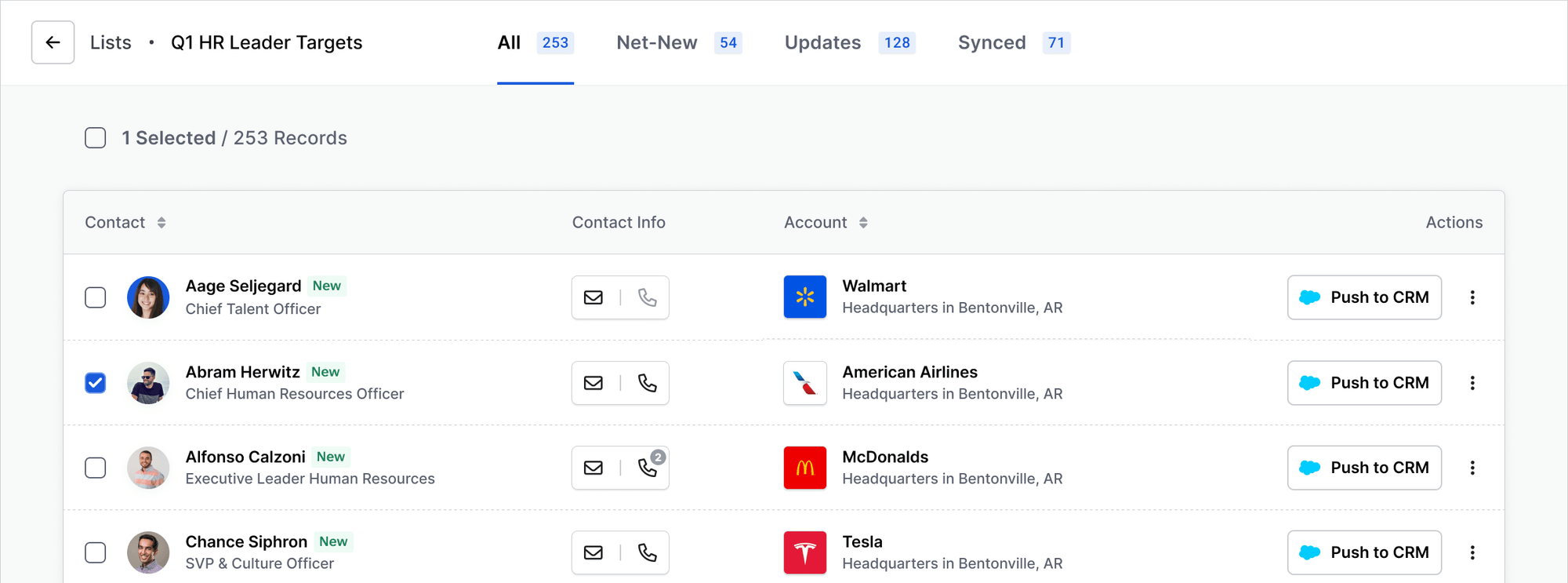Uncheck the Abram Herwitz row checkbox

(x=96, y=383)
